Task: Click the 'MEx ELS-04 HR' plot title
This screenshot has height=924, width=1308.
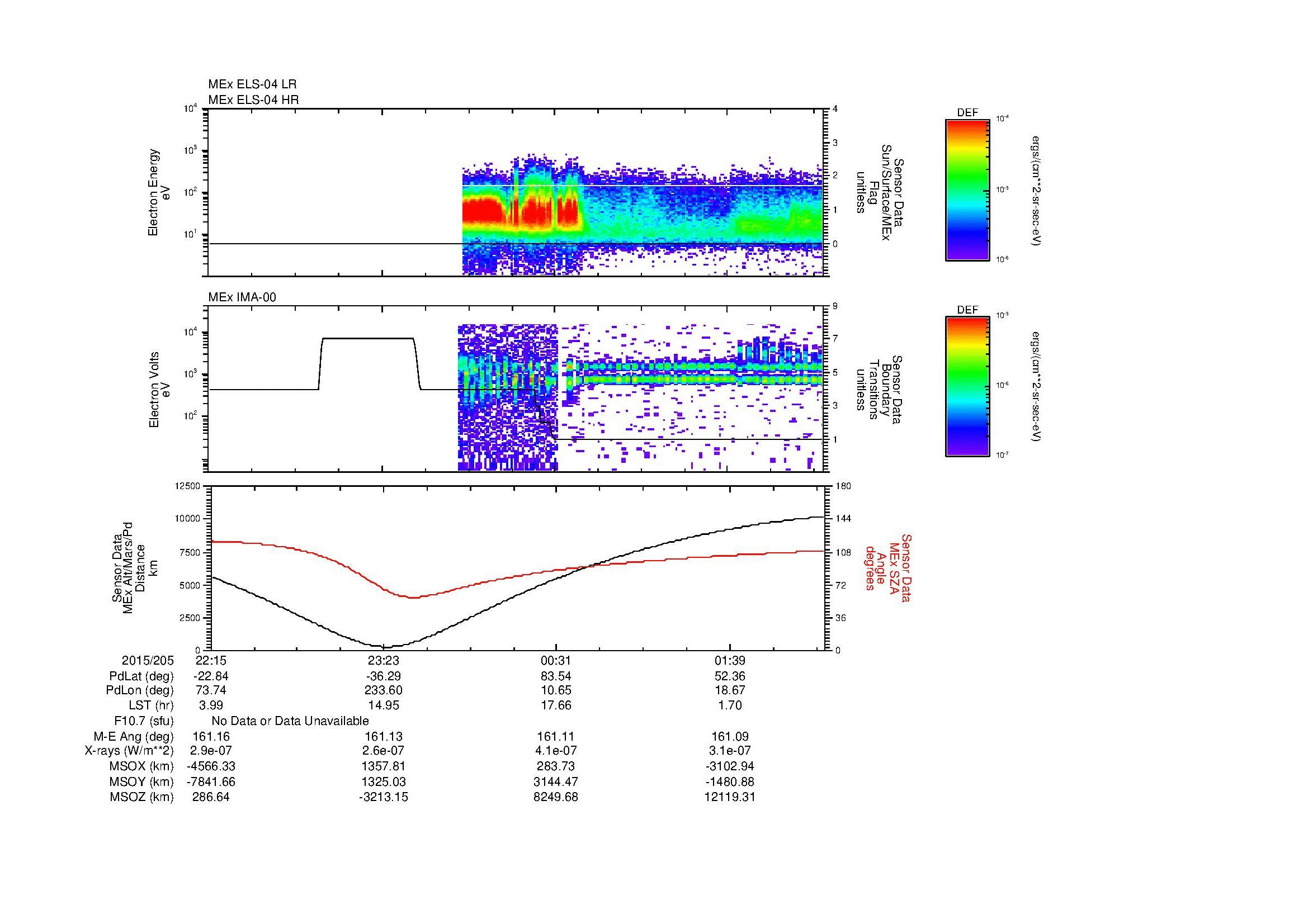Action: [253, 99]
